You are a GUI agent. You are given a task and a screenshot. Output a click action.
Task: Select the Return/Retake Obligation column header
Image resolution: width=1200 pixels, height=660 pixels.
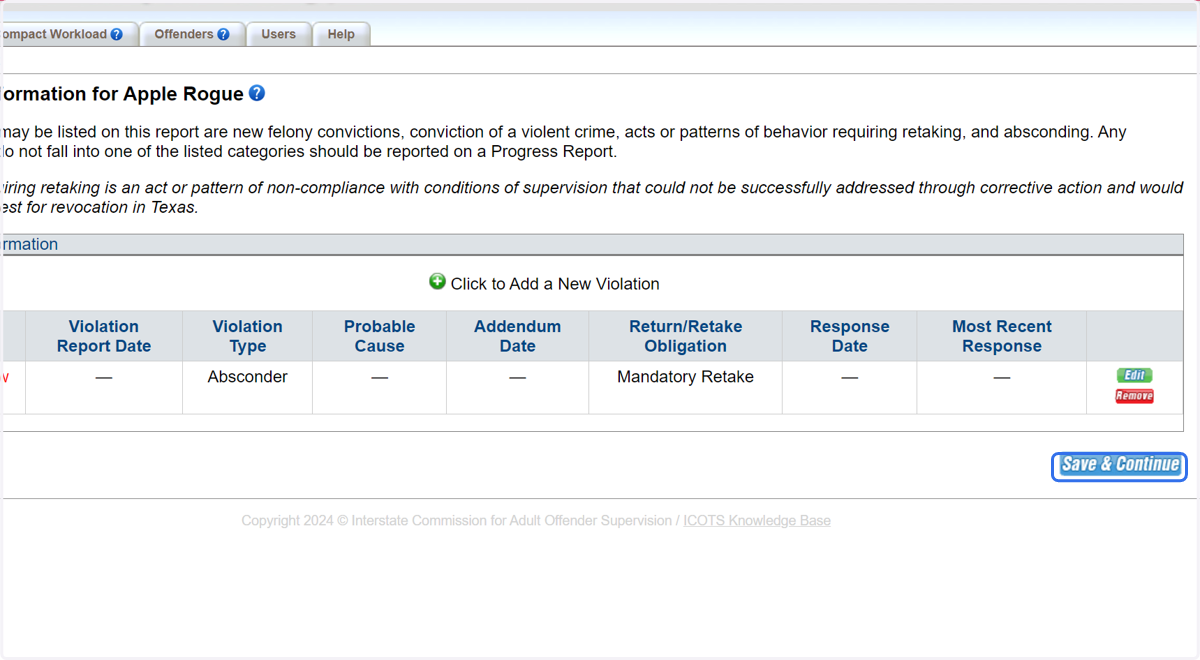click(x=685, y=336)
